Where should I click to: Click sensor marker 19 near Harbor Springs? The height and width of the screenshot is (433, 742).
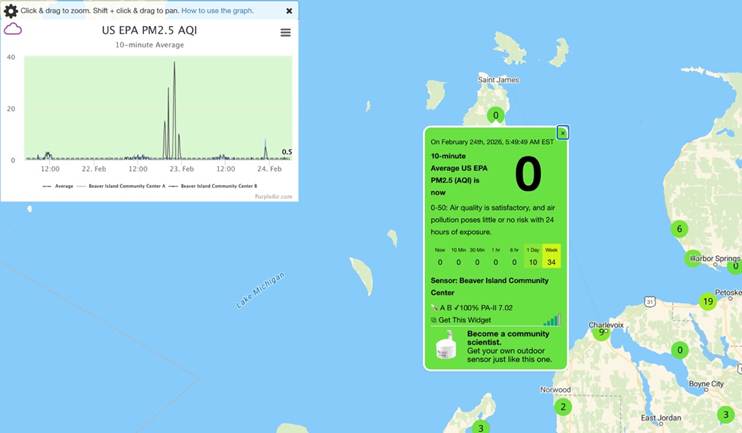point(708,301)
